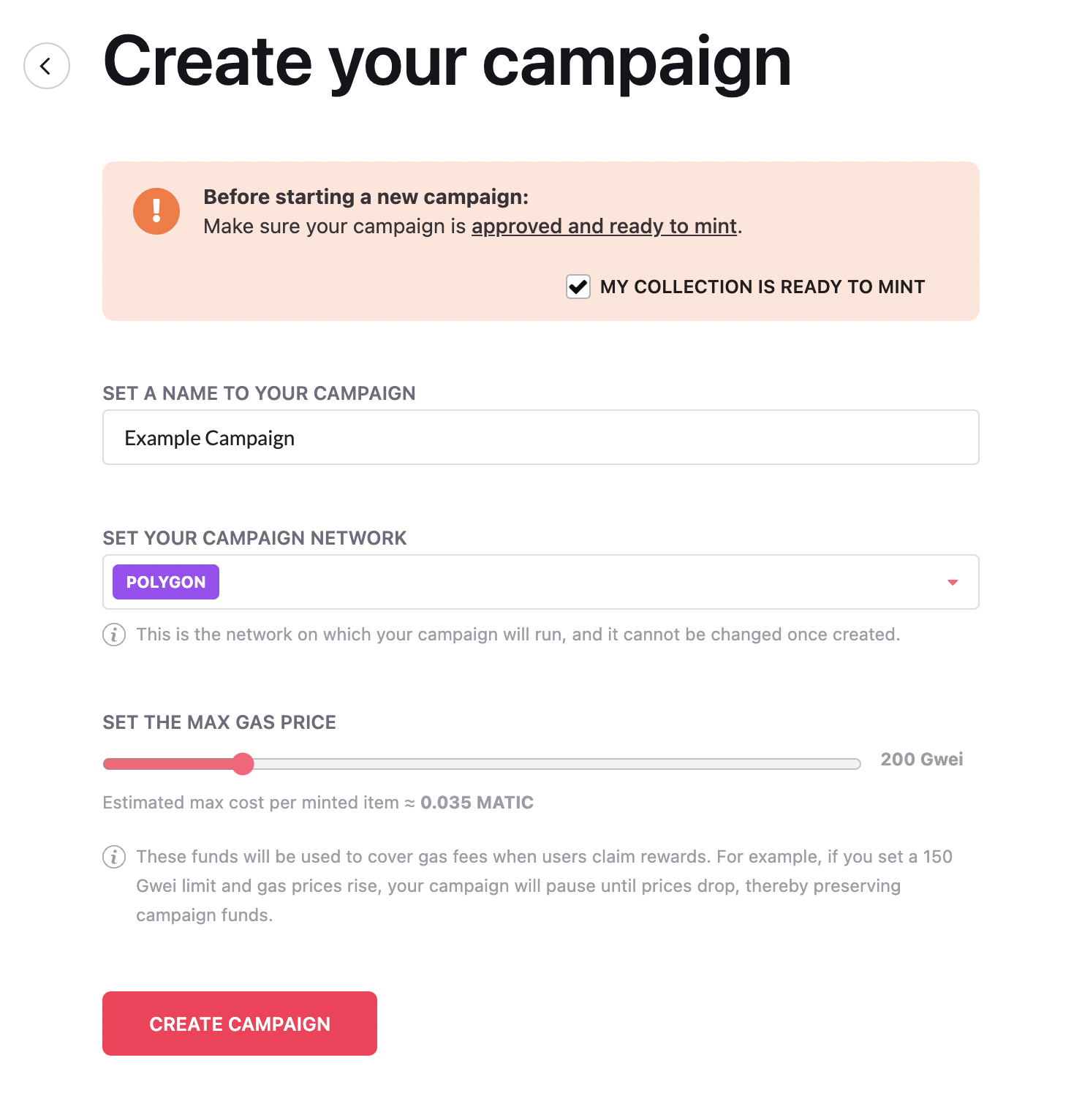
Task: Click the info icon below the network selector
Action: coord(114,635)
